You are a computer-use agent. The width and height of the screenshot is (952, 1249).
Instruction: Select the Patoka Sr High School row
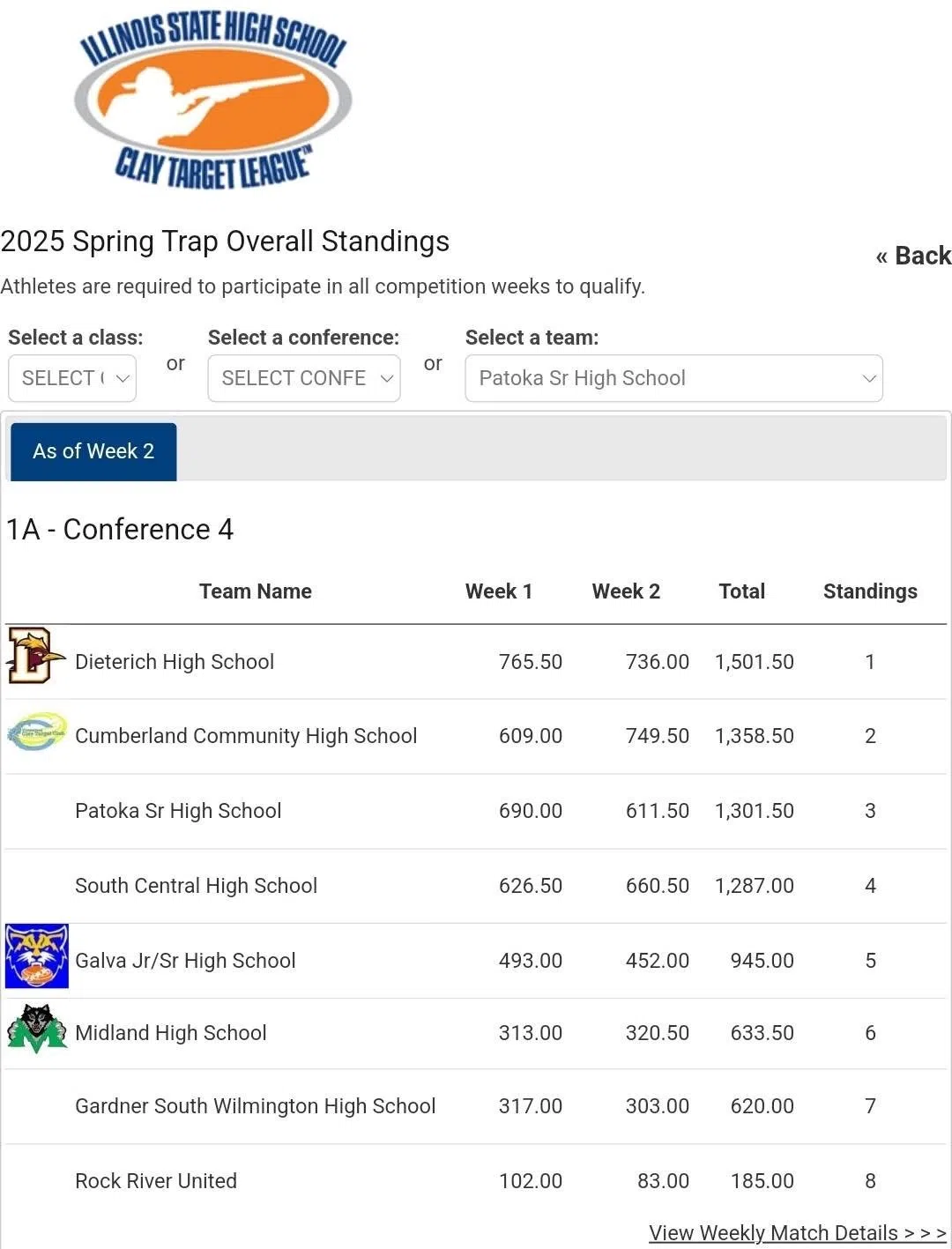[476, 811]
